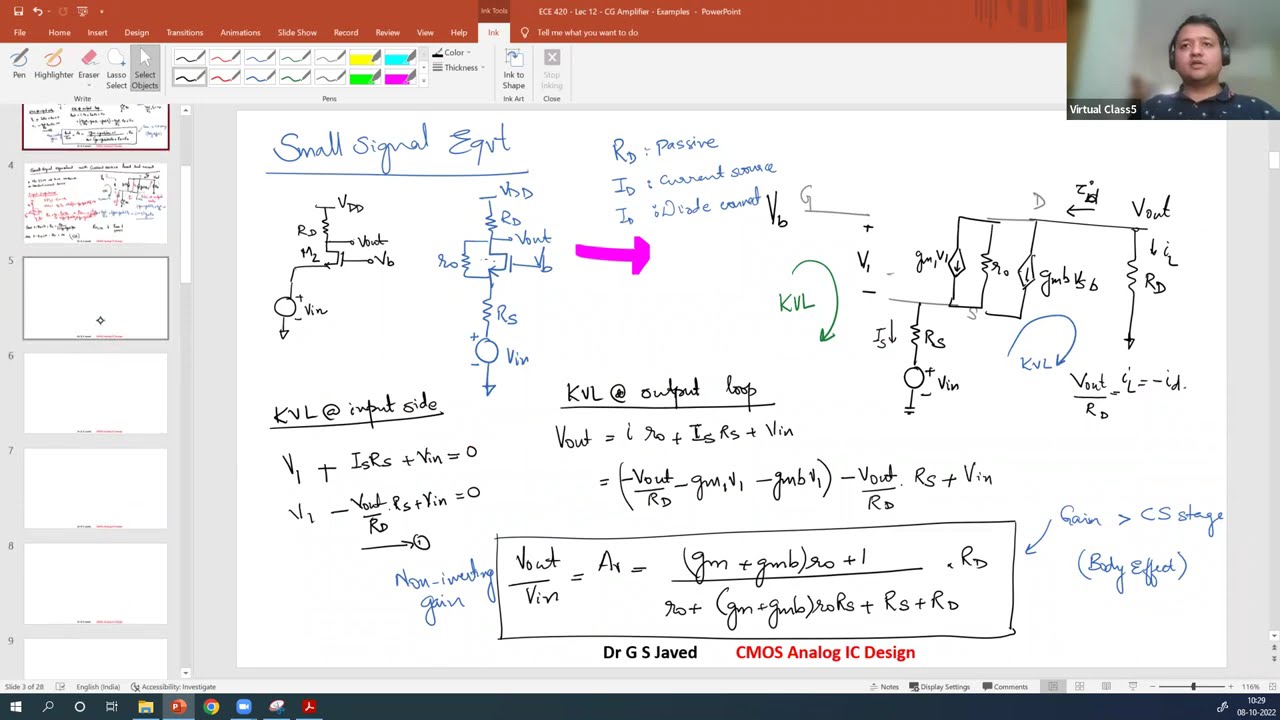The height and width of the screenshot is (720, 1280).
Task: Switch to Reading View
Action: (1106, 687)
